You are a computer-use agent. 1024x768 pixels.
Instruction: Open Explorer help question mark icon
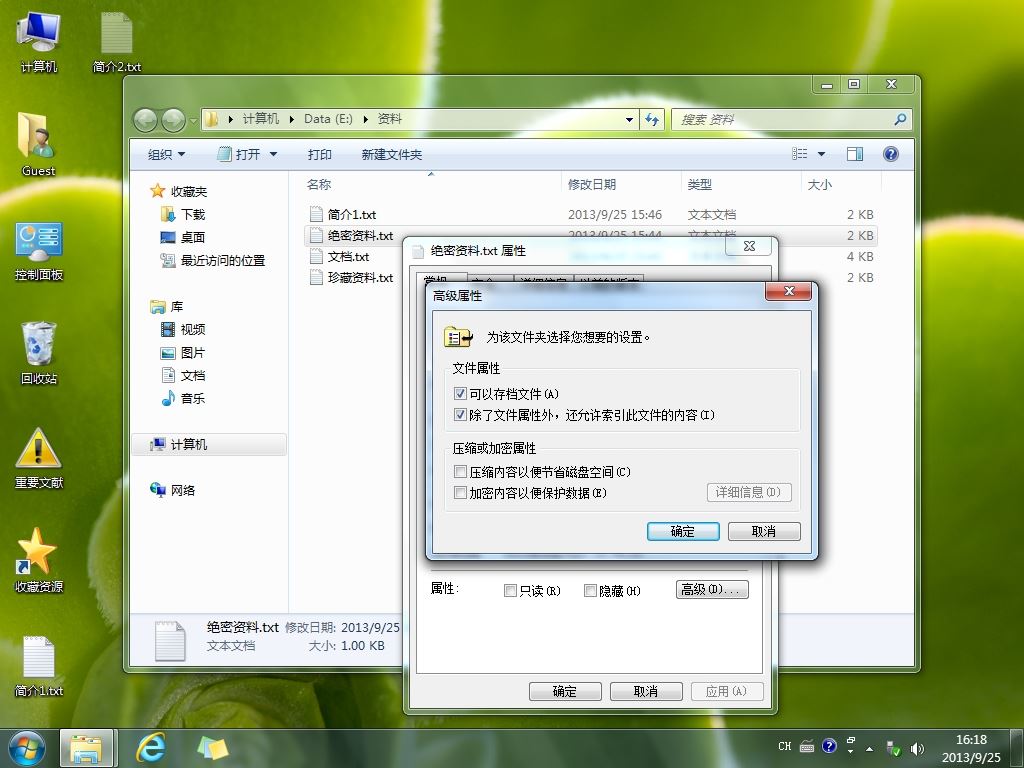890,154
